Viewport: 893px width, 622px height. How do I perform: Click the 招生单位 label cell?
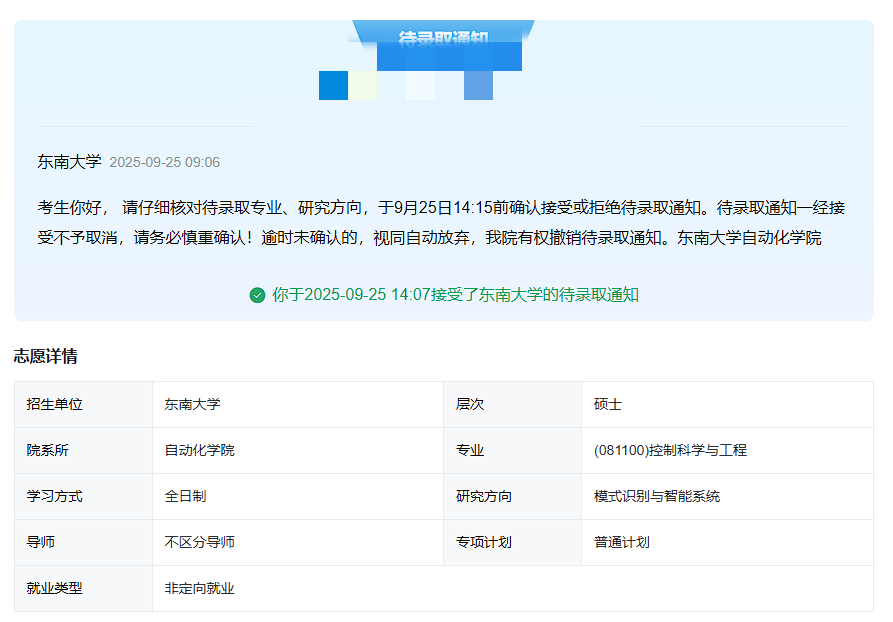(84, 404)
